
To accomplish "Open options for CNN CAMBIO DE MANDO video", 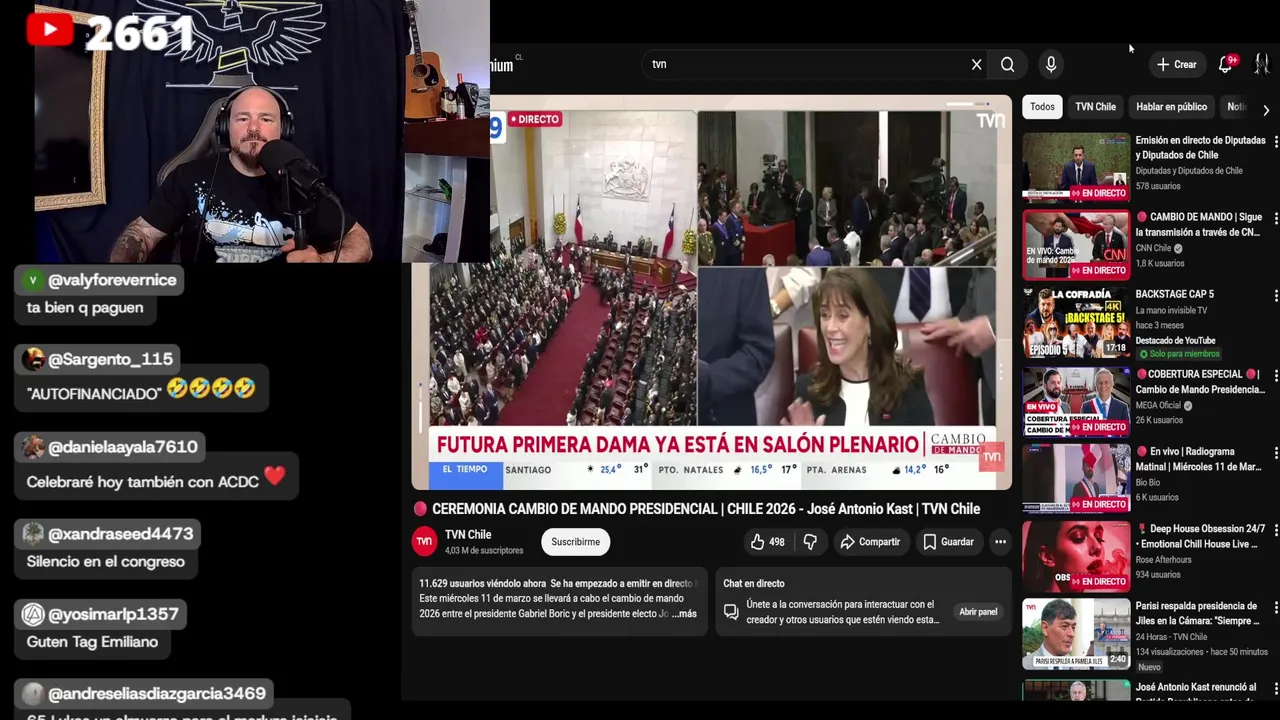I will pyautogui.click(x=1275, y=219).
